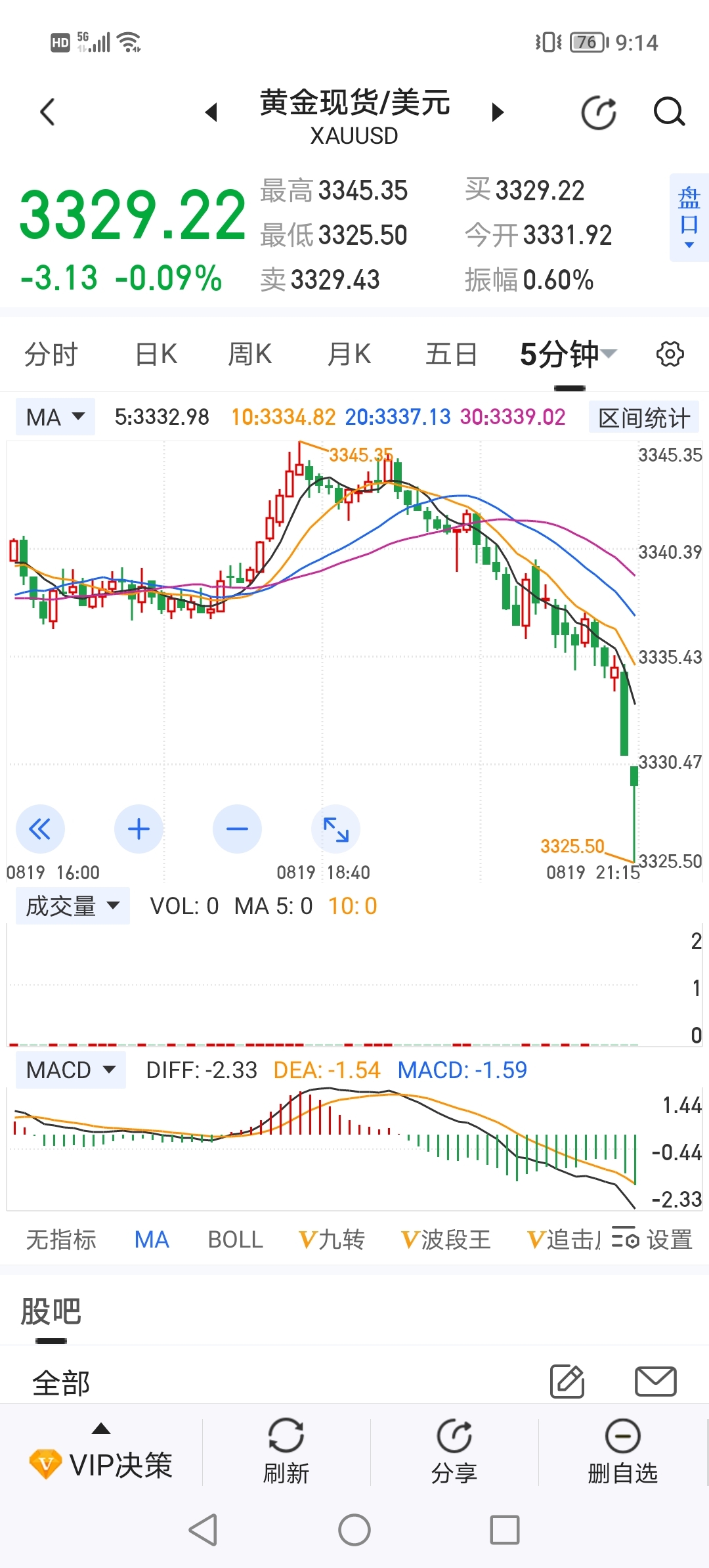Tap the refresh icon in the header
The image size is (709, 1568).
tap(599, 112)
